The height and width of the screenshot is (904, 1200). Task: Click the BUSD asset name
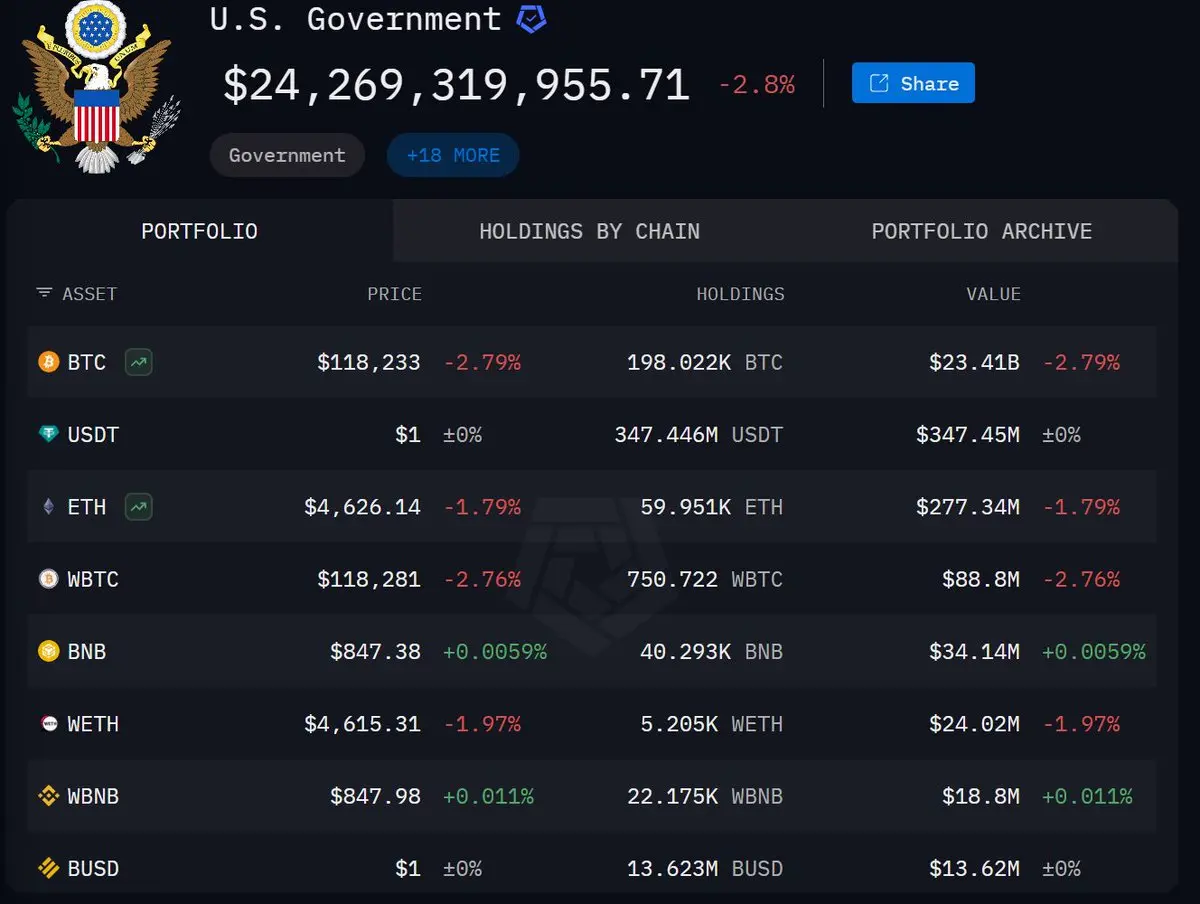click(93, 869)
